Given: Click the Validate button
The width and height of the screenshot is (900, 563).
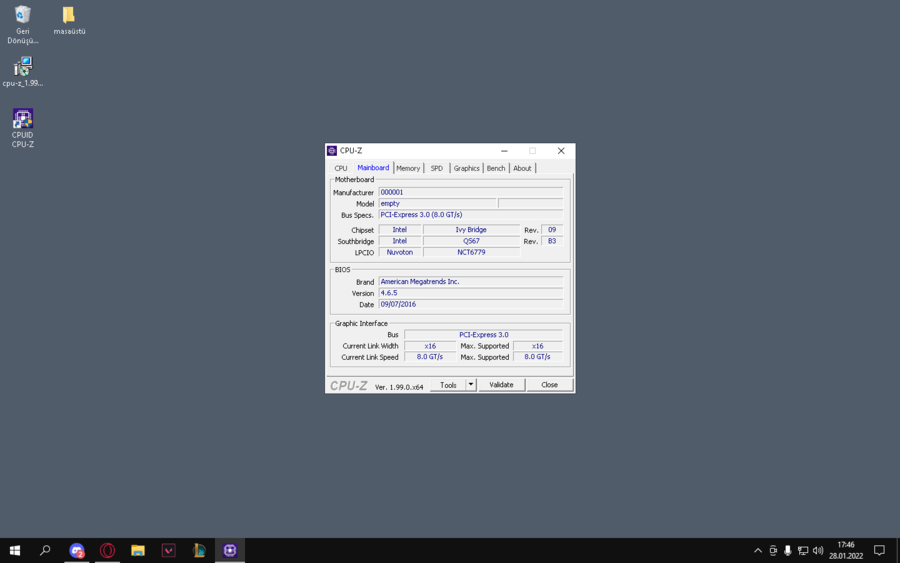Looking at the screenshot, I should 501,385.
